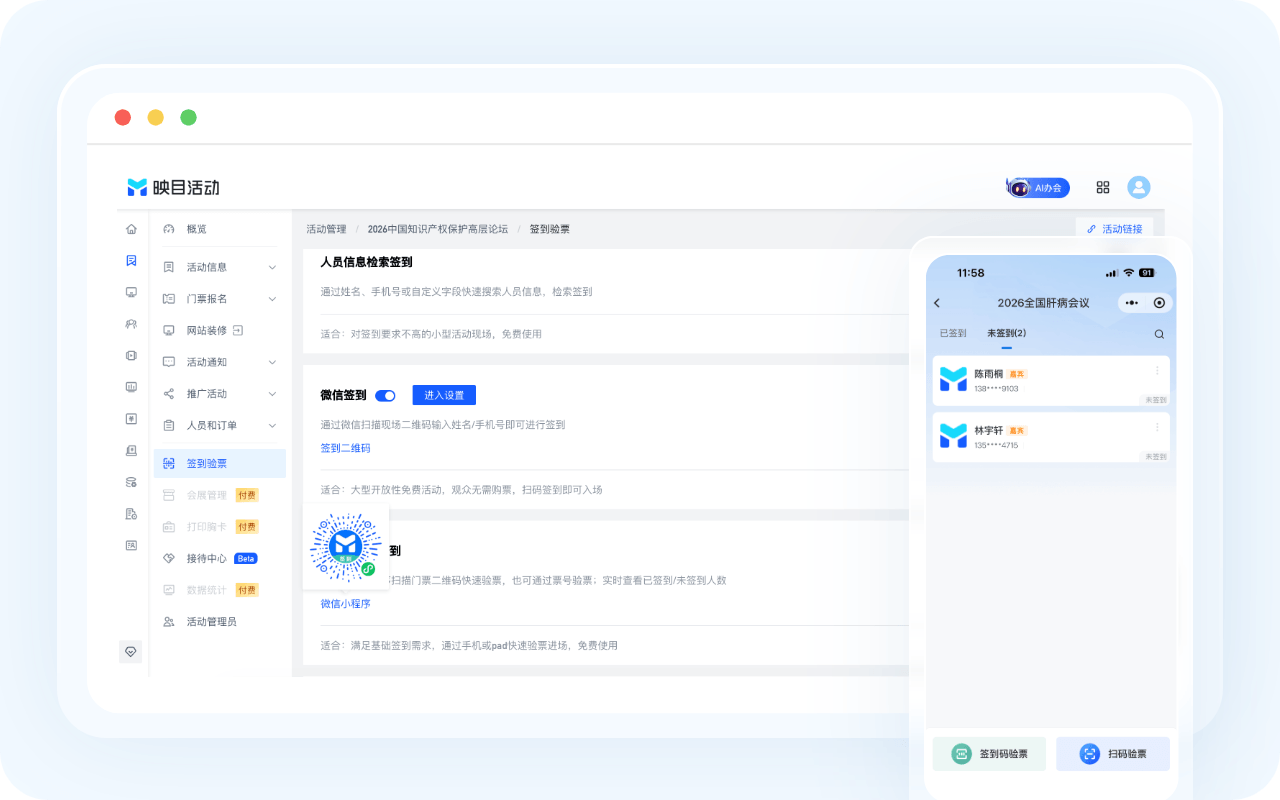Viewport: 1280px width, 800px height.
Task: Select the blue bookmark icon in left rail
Action: coord(131,261)
